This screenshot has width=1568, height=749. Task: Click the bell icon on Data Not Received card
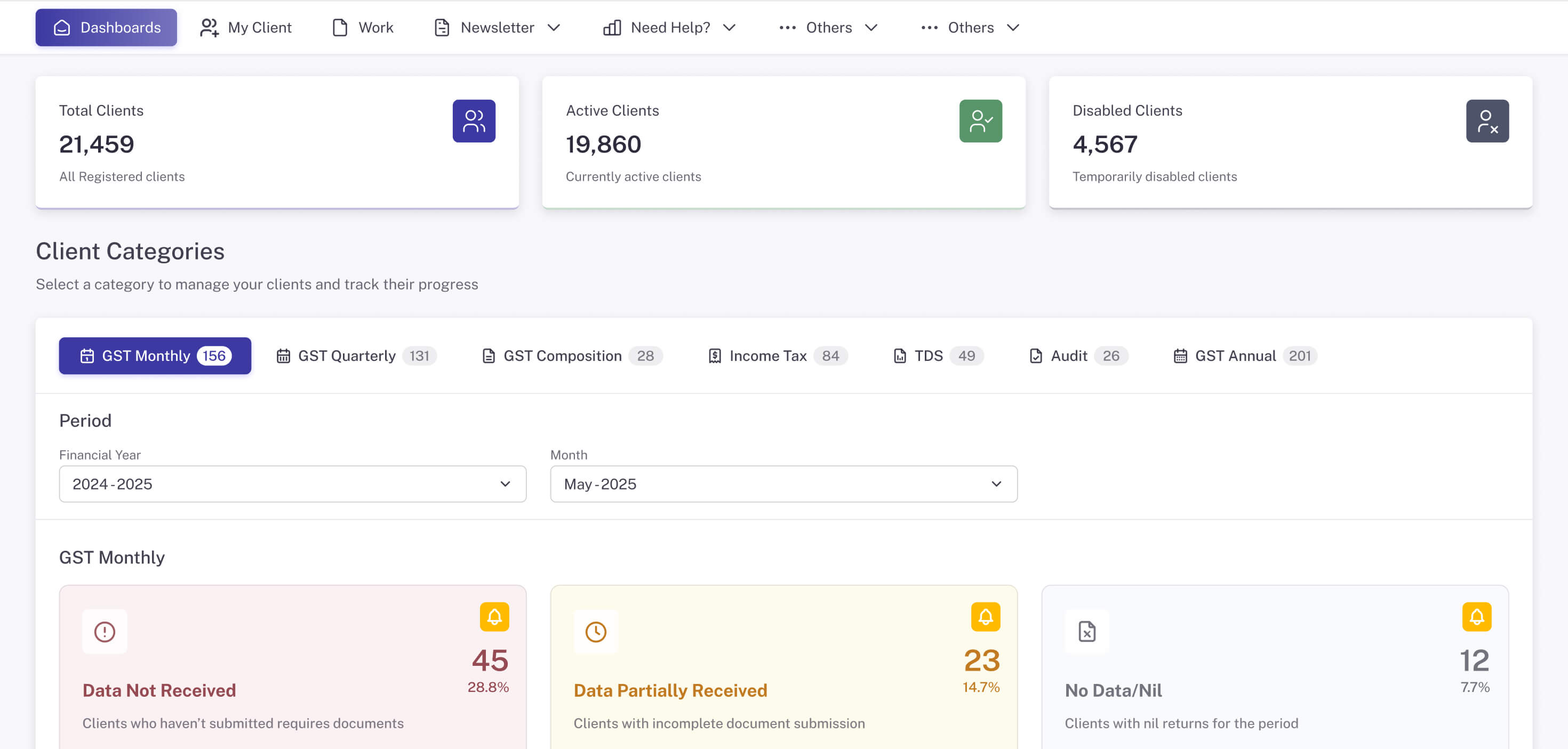point(495,616)
